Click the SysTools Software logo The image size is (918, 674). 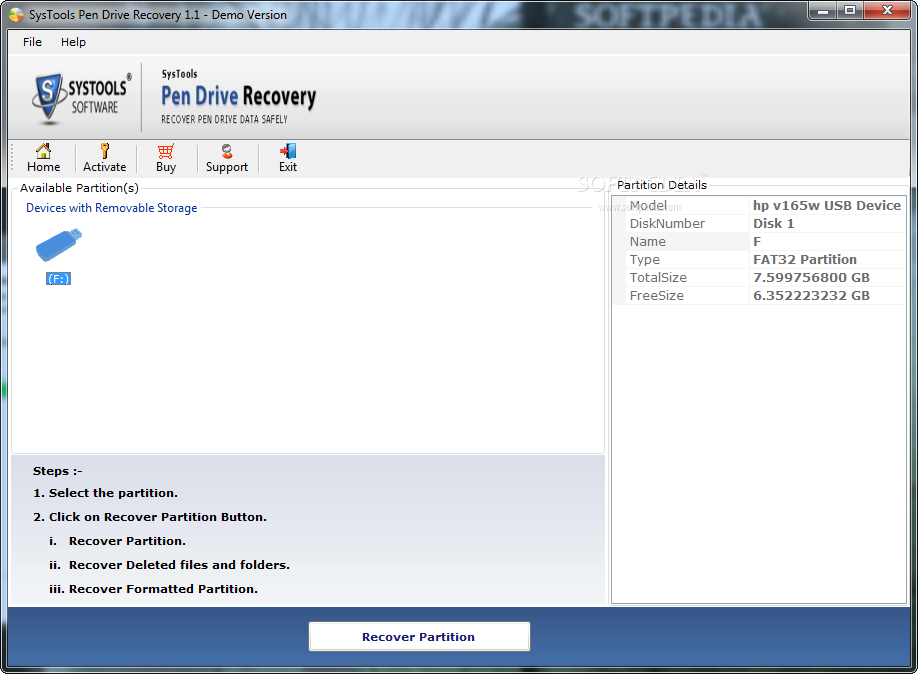click(x=82, y=97)
